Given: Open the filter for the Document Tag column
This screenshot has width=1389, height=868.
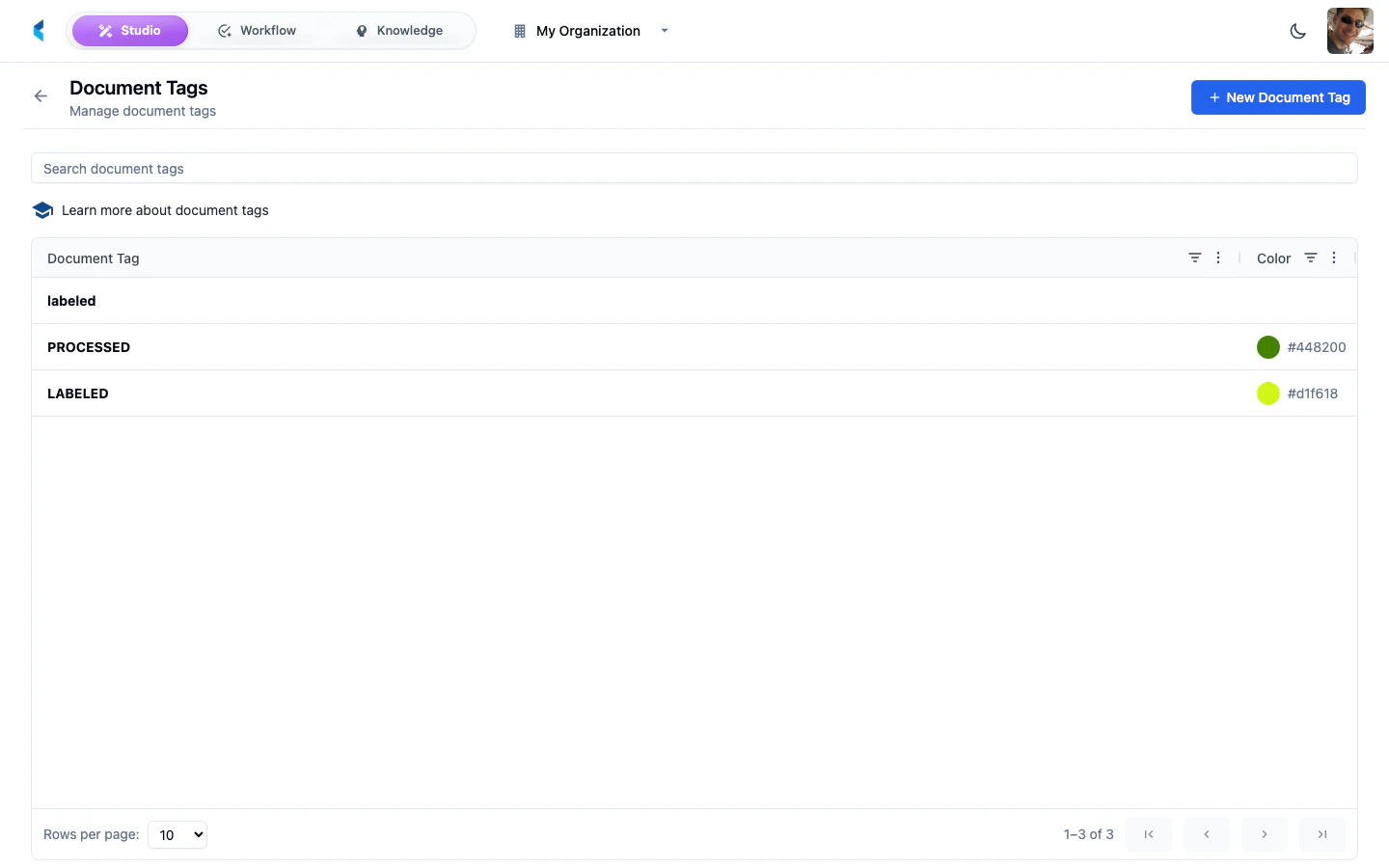Looking at the screenshot, I should (1195, 258).
